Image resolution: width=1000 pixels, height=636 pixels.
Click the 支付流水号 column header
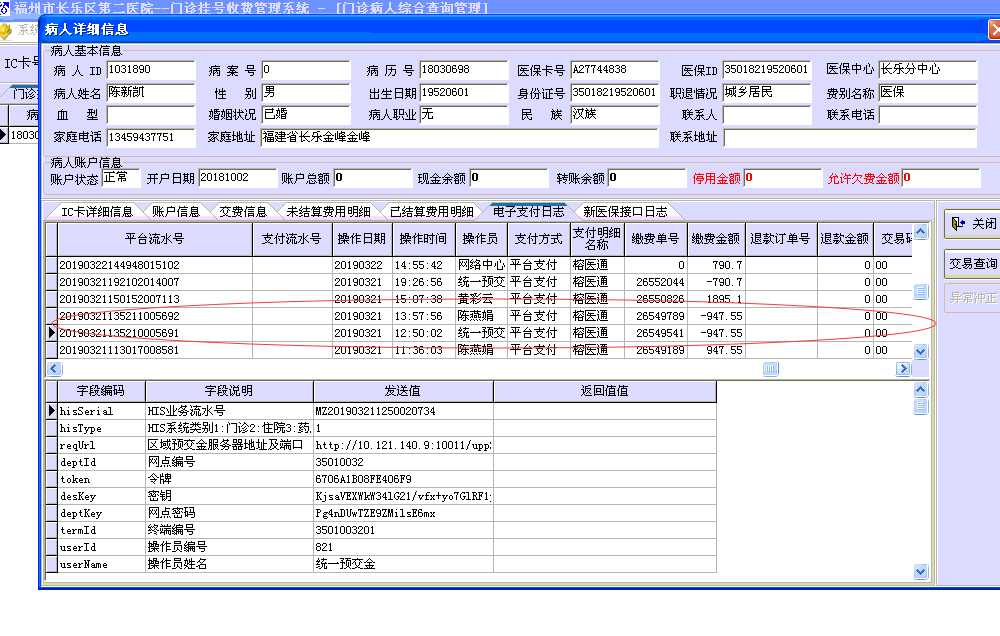point(292,239)
